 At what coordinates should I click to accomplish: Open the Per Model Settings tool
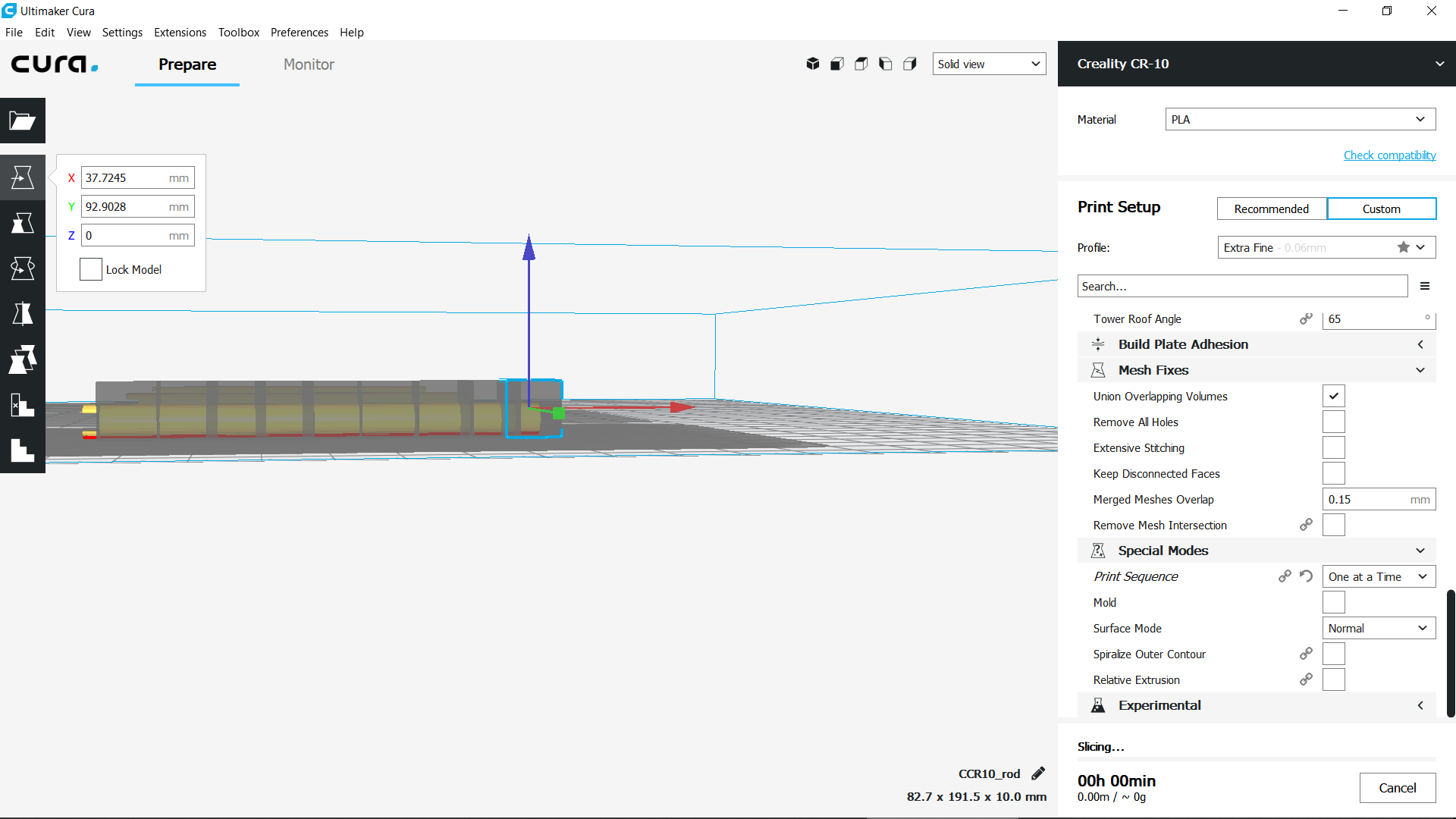tap(23, 359)
